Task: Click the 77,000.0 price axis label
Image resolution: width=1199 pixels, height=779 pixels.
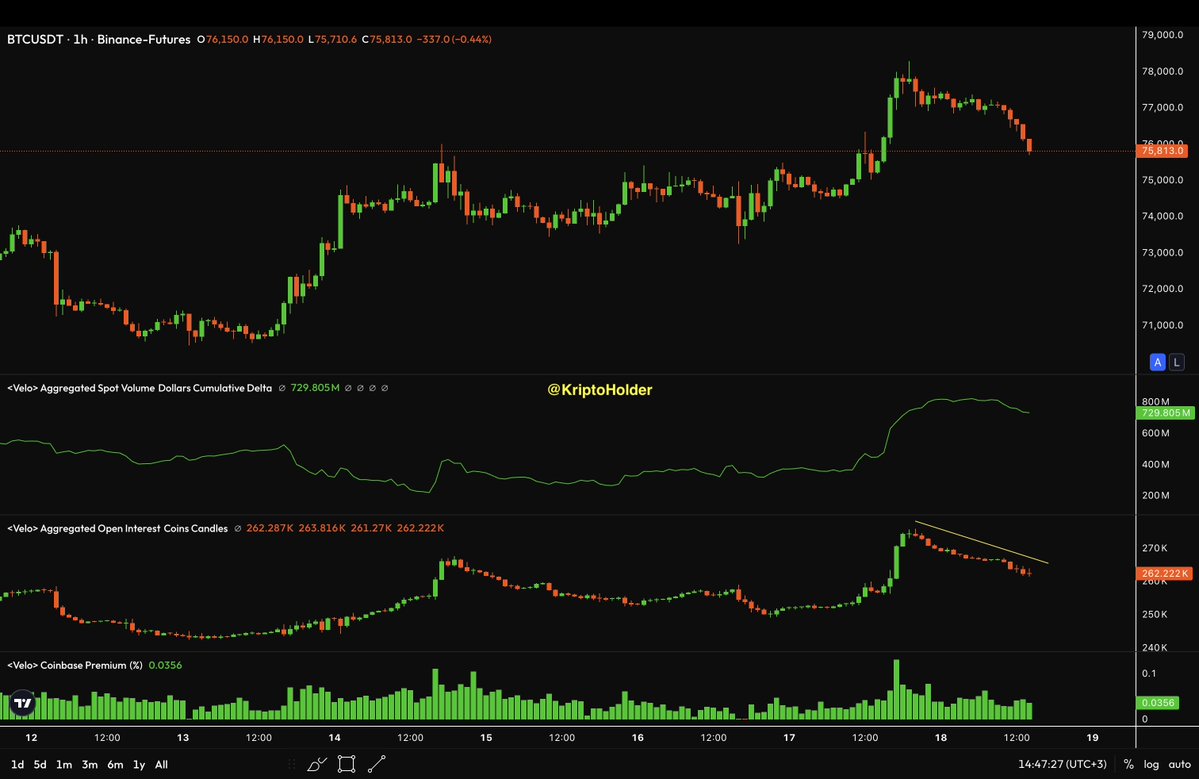Action: [1162, 107]
